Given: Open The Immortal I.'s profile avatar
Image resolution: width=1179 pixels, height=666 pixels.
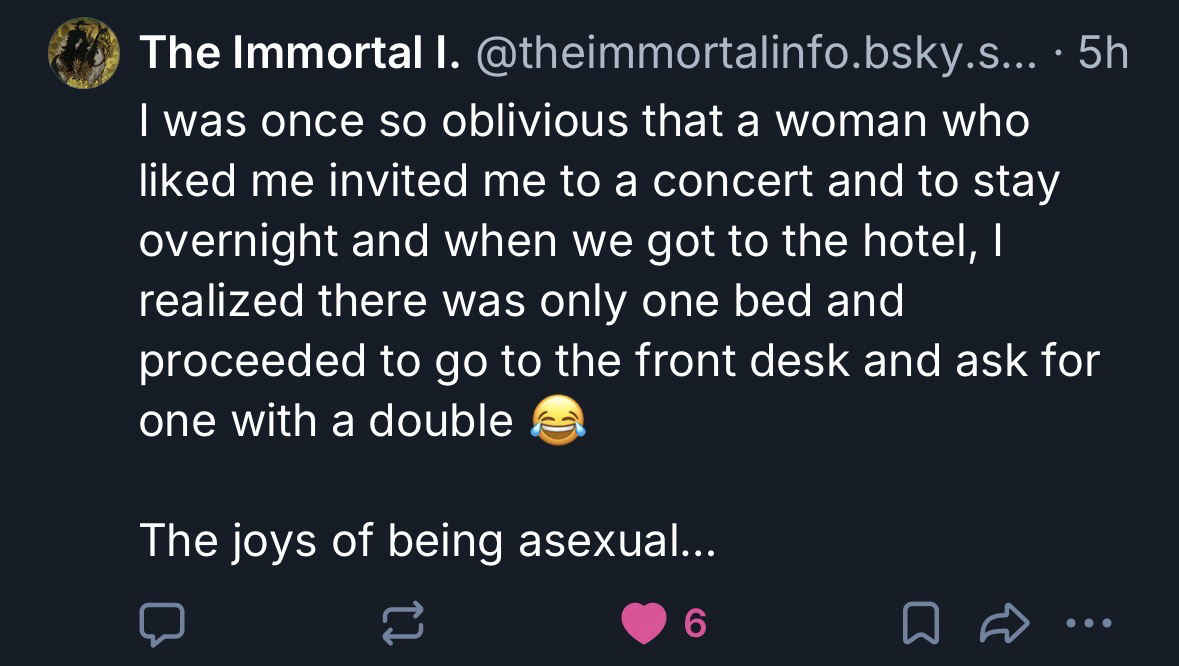Looking at the screenshot, I should (x=86, y=54).
